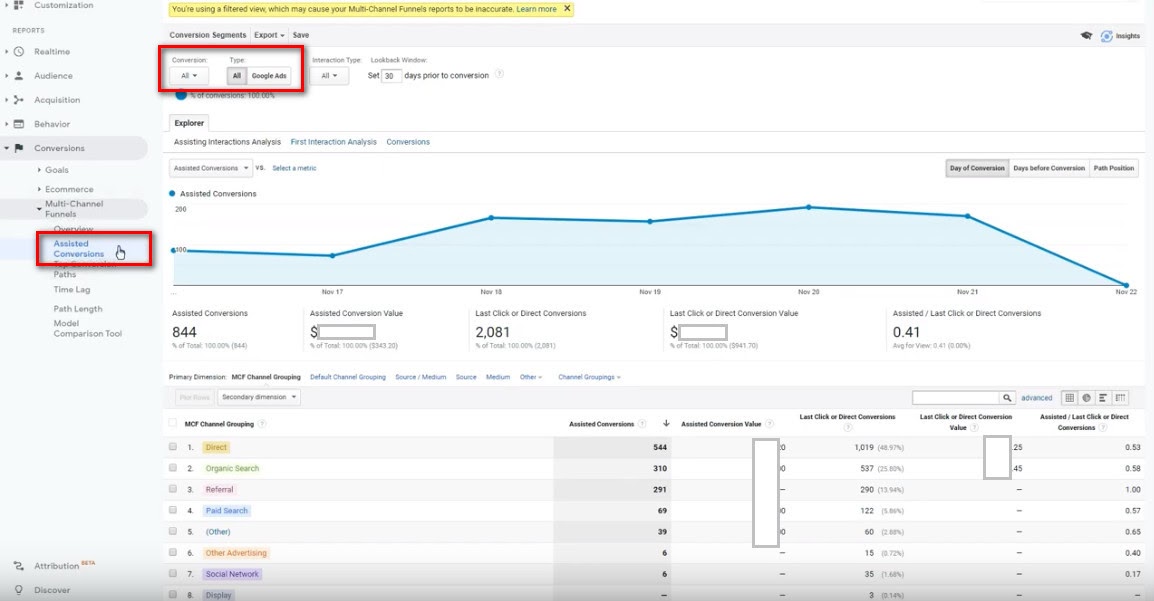Open the Interaction Type All dropdown
This screenshot has height=601, width=1154.
(329, 76)
